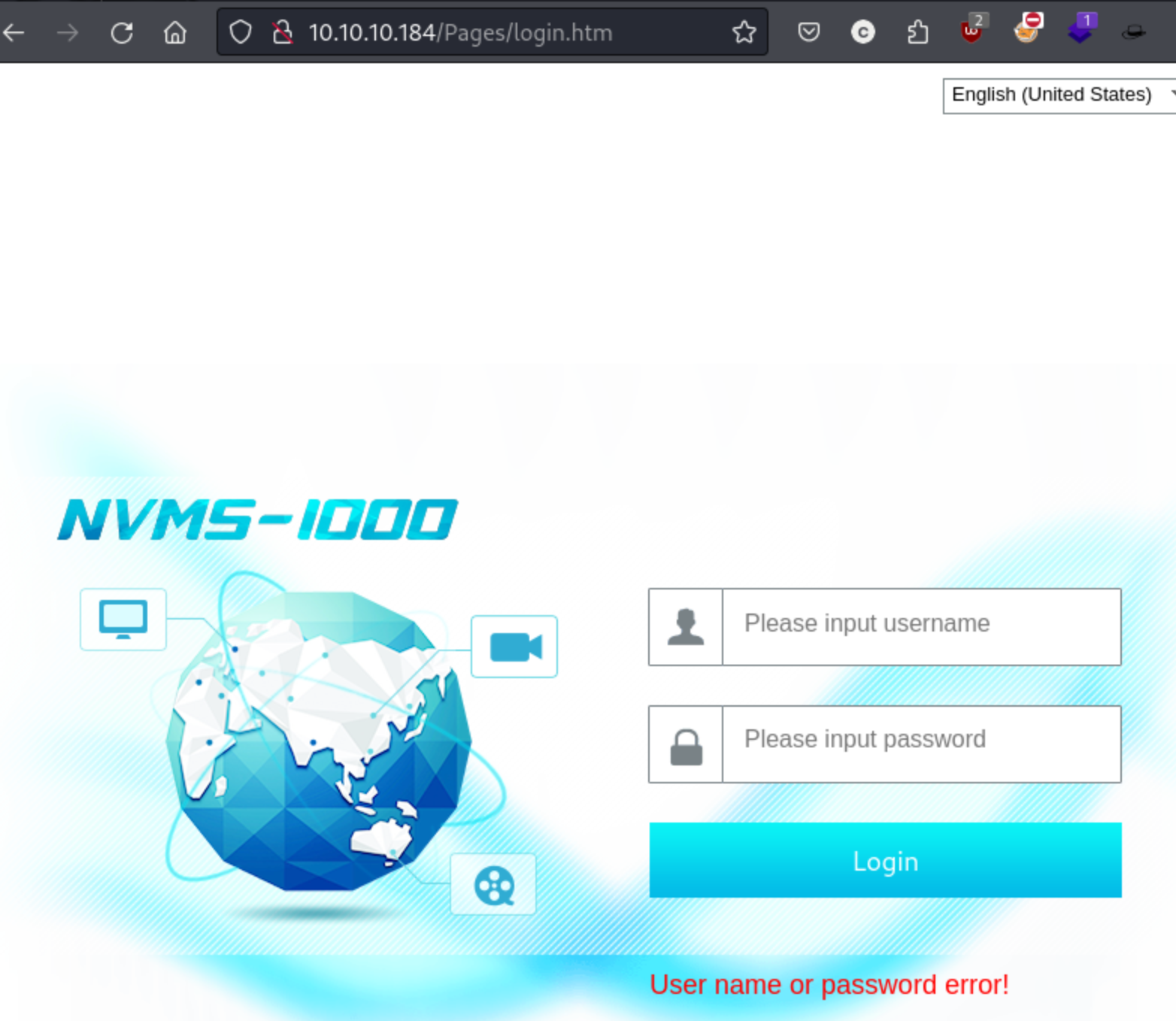Go back using the browser back arrow
The height and width of the screenshot is (1021, 1176).
point(14,32)
